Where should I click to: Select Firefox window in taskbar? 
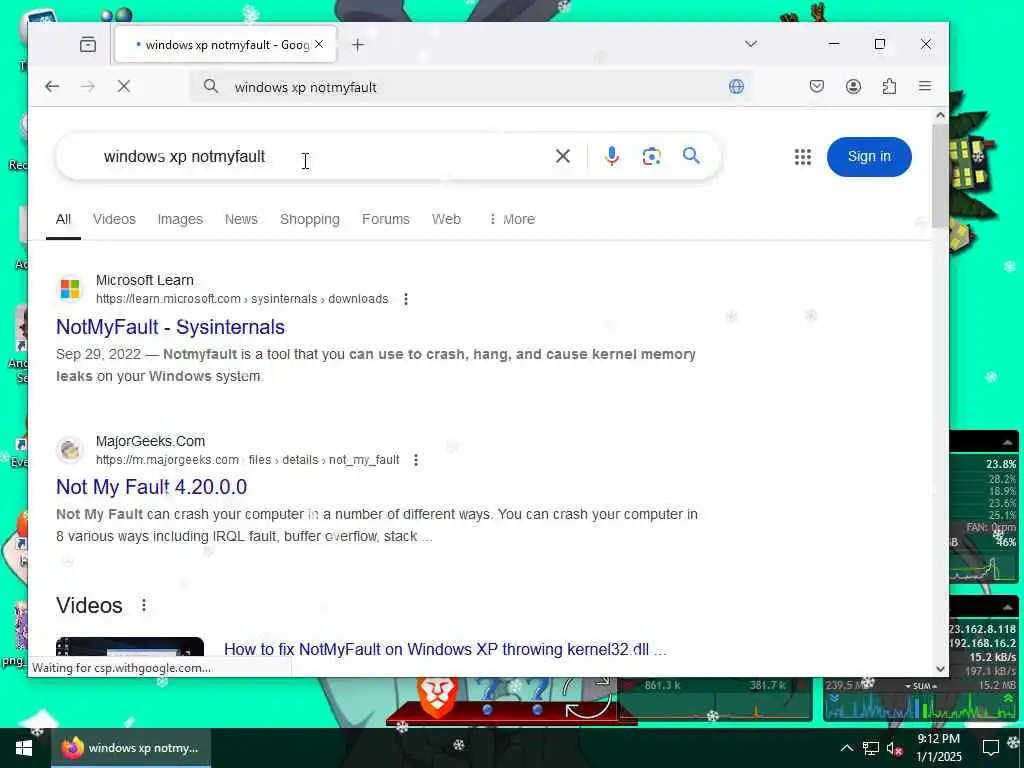click(131, 748)
